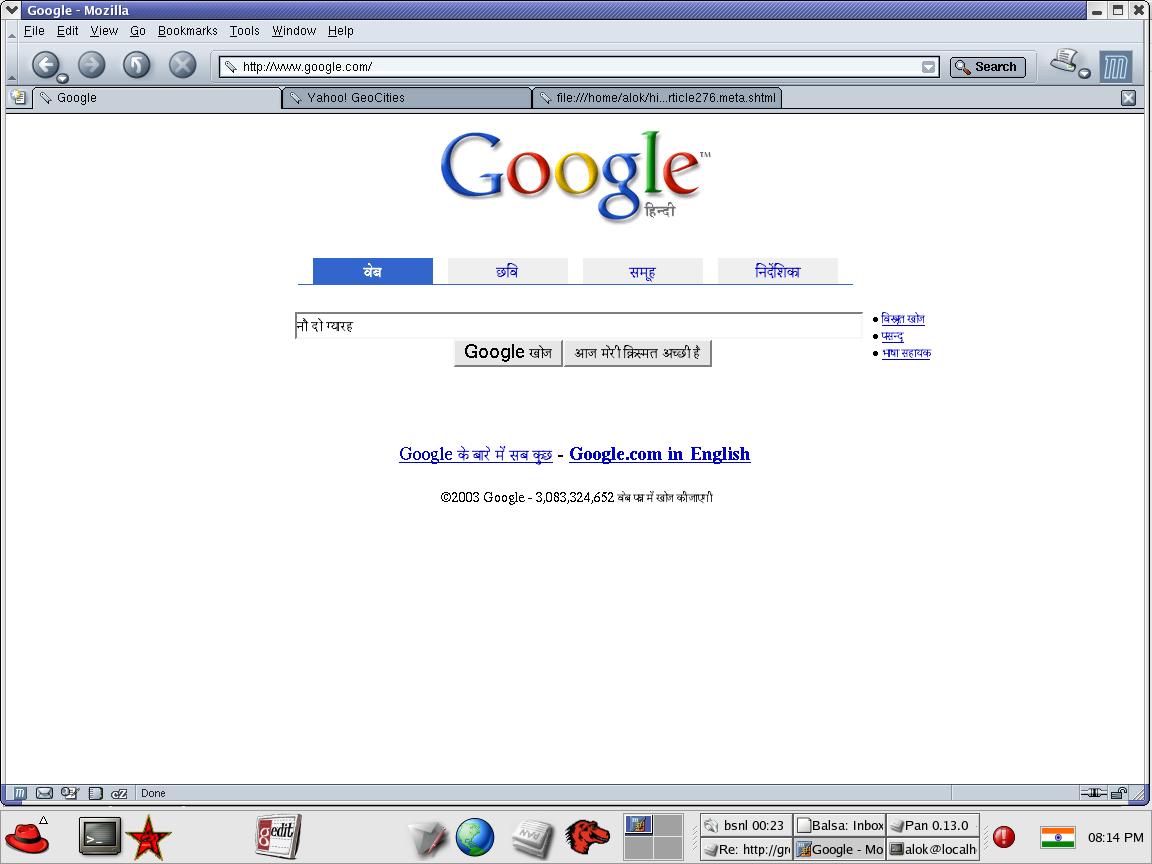Click the bookmark icon in the URL bar
This screenshot has width=1152, height=864.
[x=231, y=67]
